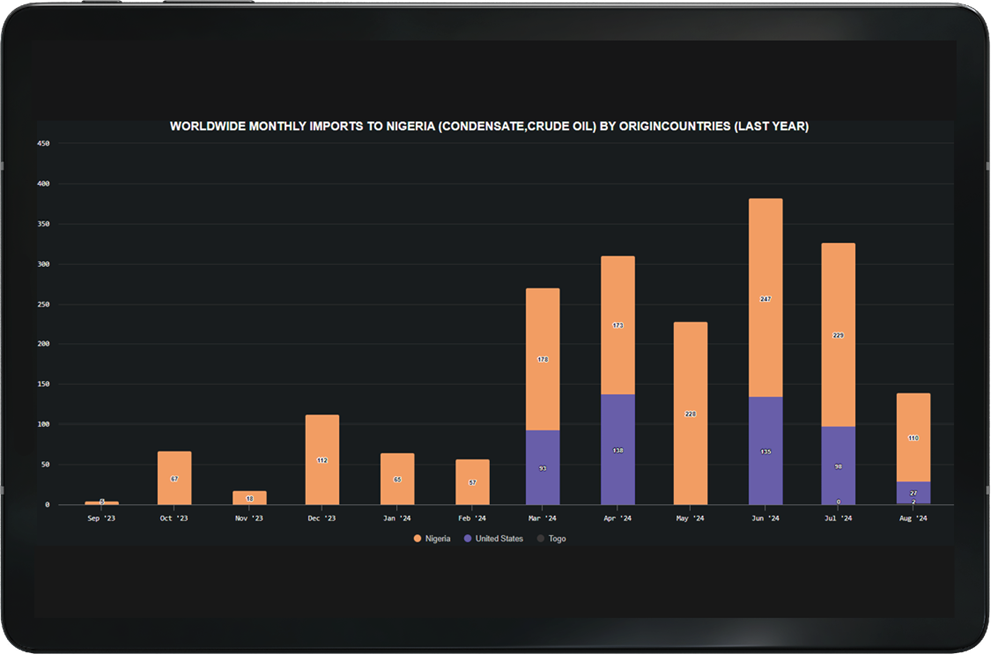Toggle the United States legend entry
Image resolution: width=991 pixels, height=654 pixels.
coord(498,538)
